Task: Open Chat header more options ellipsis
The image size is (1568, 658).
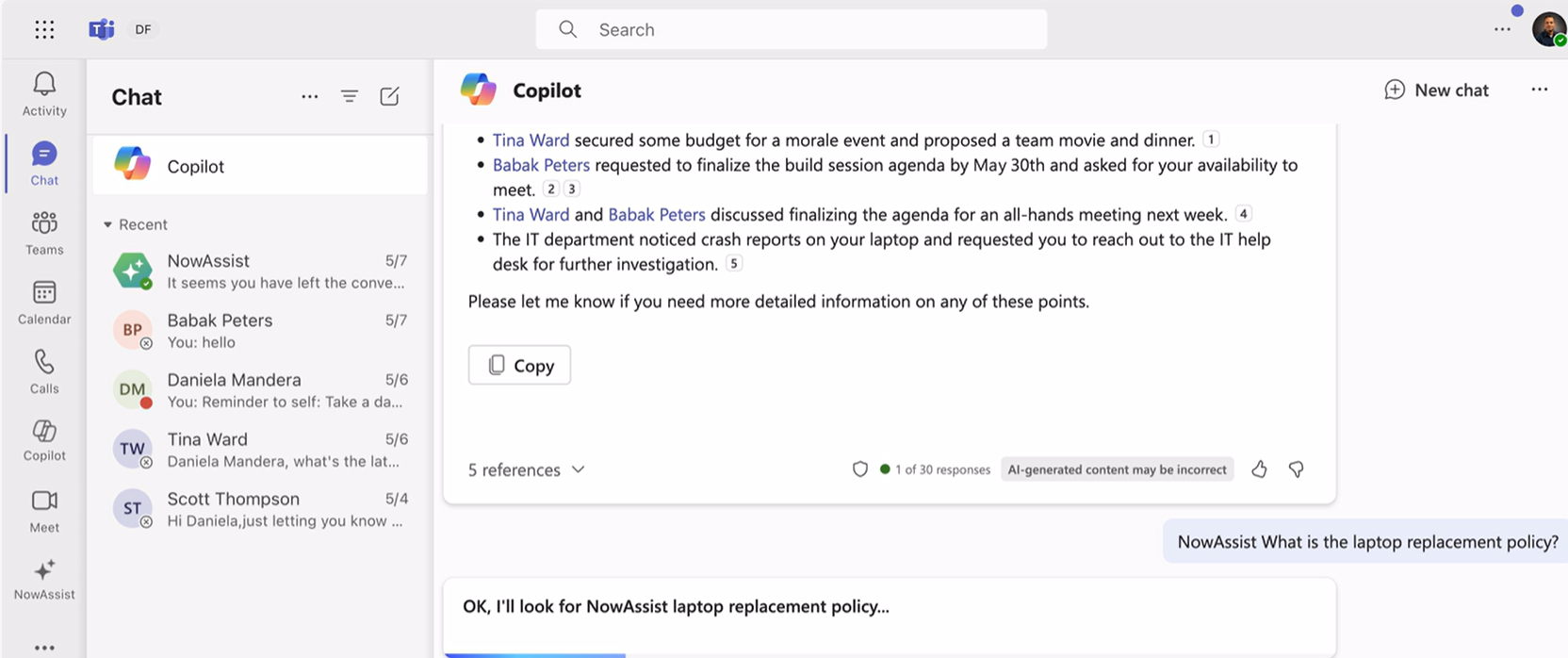Action: click(x=309, y=96)
